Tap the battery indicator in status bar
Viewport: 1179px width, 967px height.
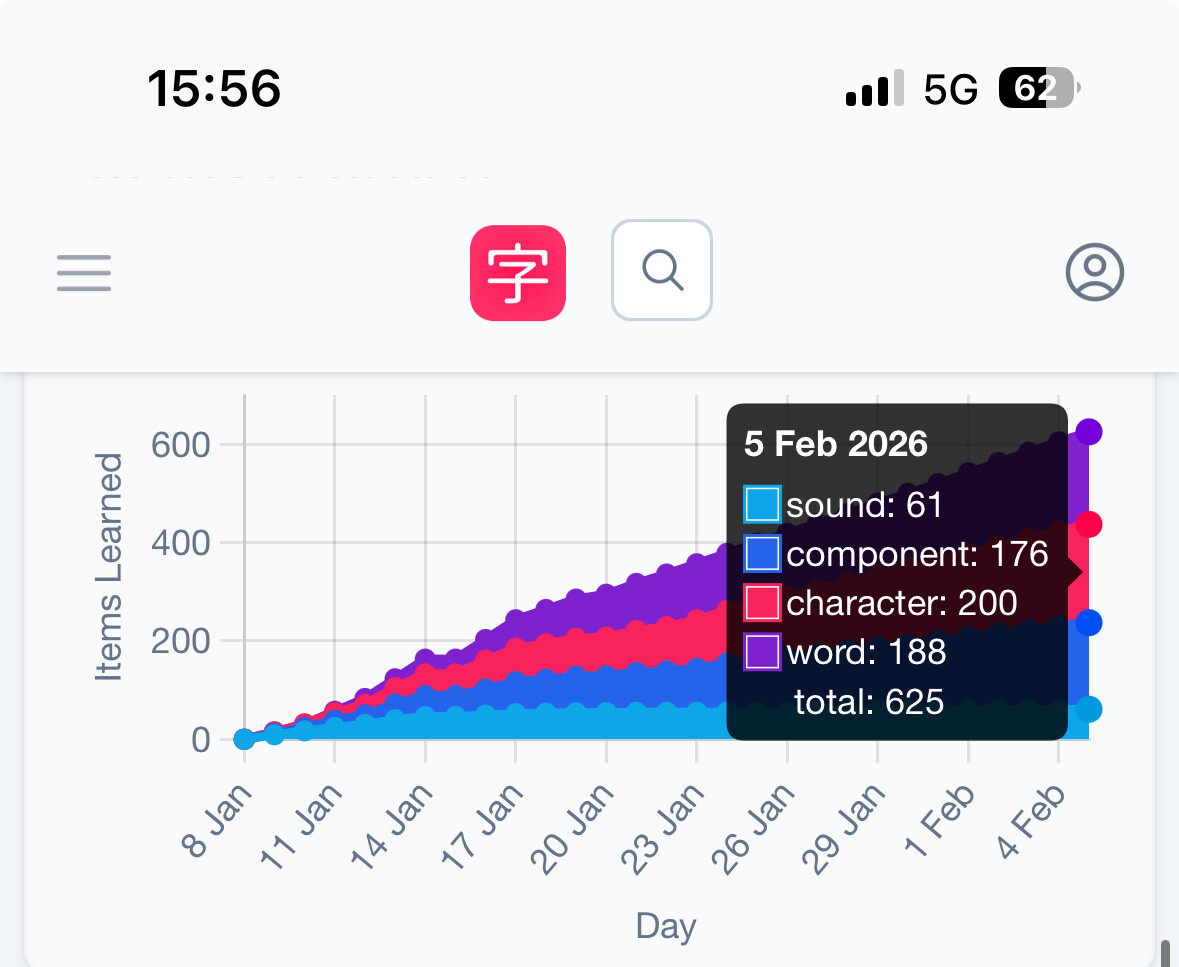pos(1038,90)
